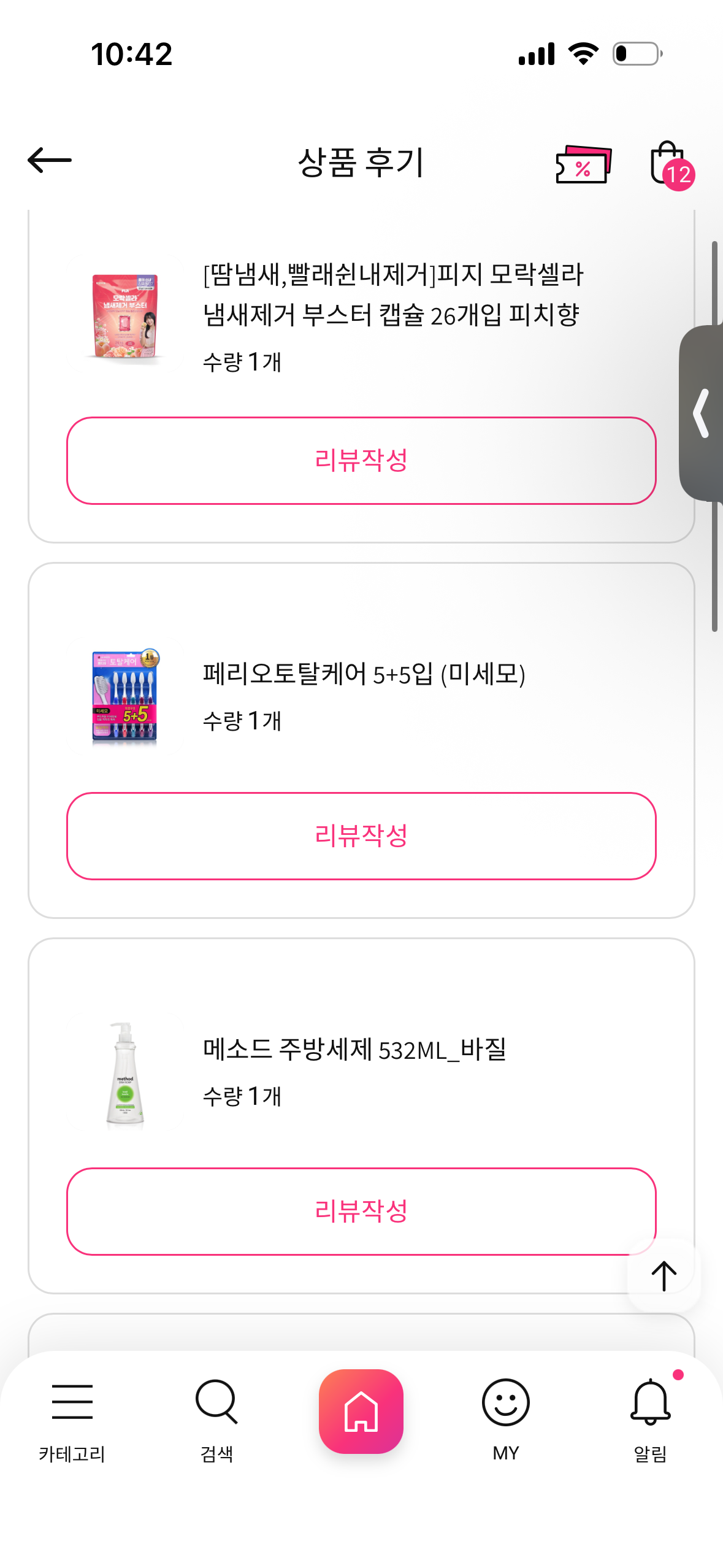Tap the back arrow icon
Screen dimensions: 723x1568
point(50,161)
